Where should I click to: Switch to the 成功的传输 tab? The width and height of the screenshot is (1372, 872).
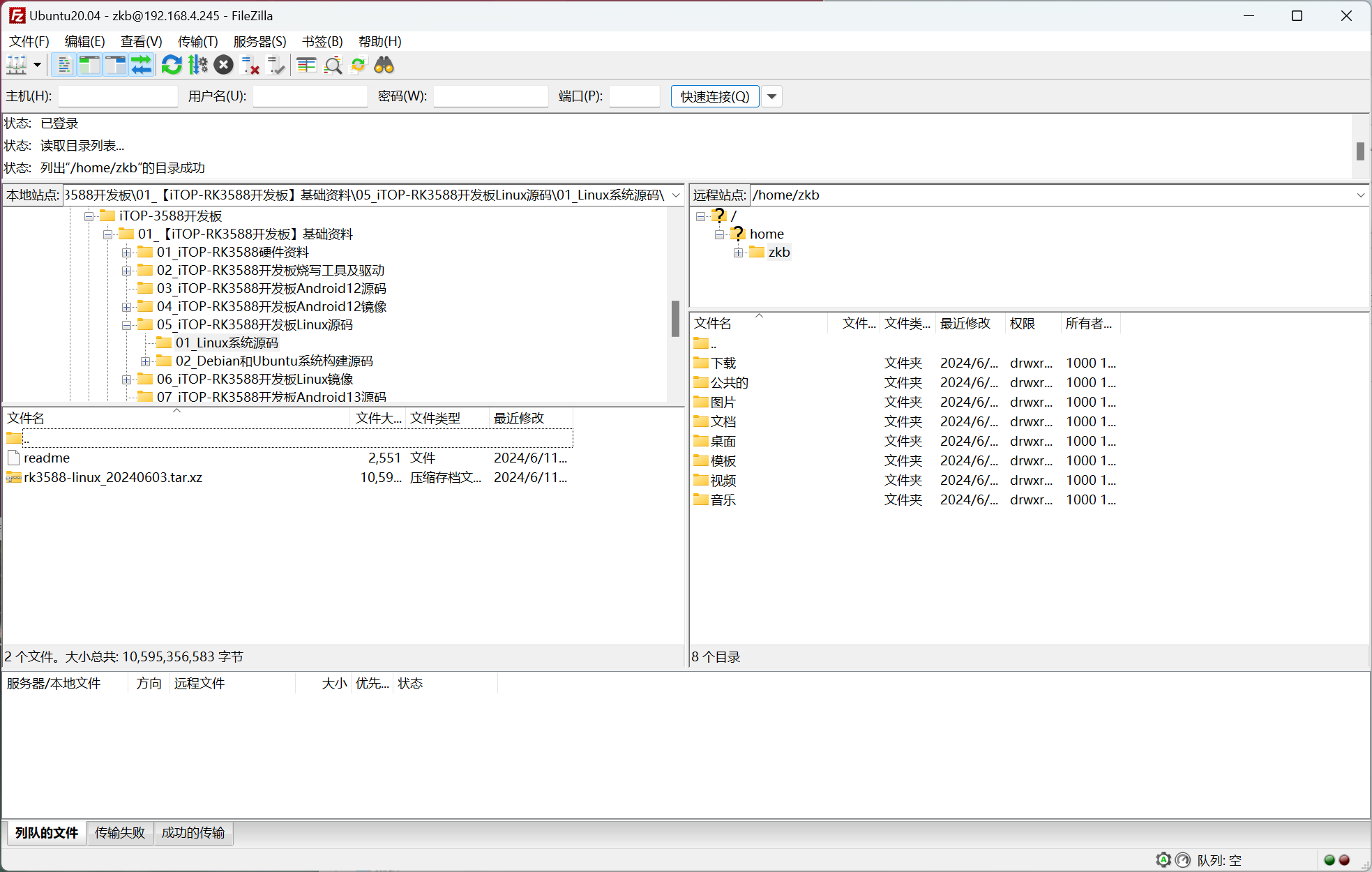point(193,833)
